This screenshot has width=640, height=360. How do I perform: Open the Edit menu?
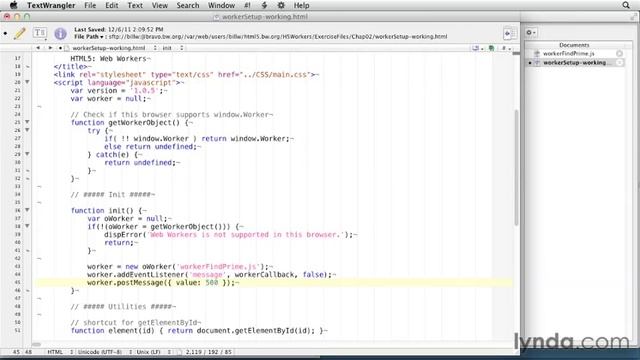click(111, 5)
